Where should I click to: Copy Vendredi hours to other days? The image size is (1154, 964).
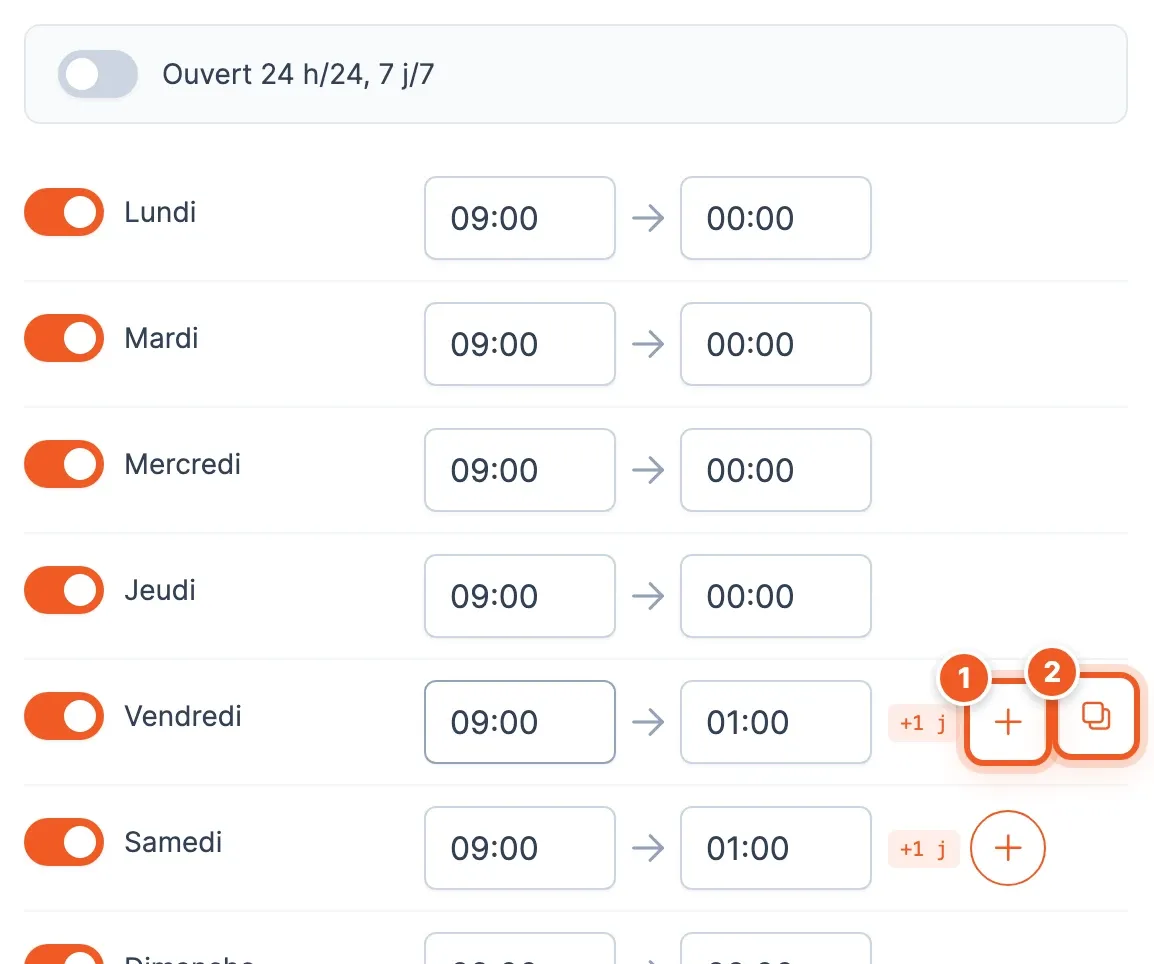pos(1096,716)
